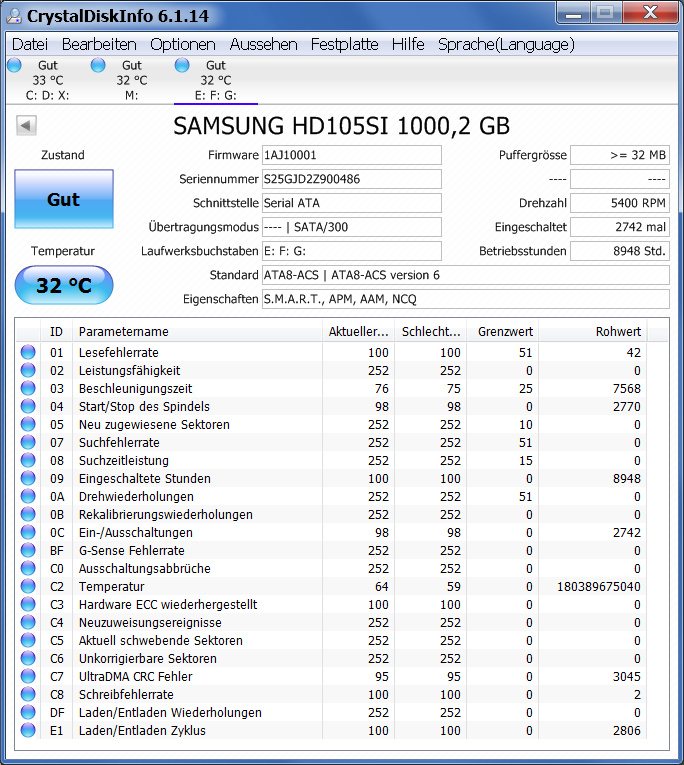Click the Laufwerksbuchstaben field E: F: G:
684x765 pixels.
point(352,251)
